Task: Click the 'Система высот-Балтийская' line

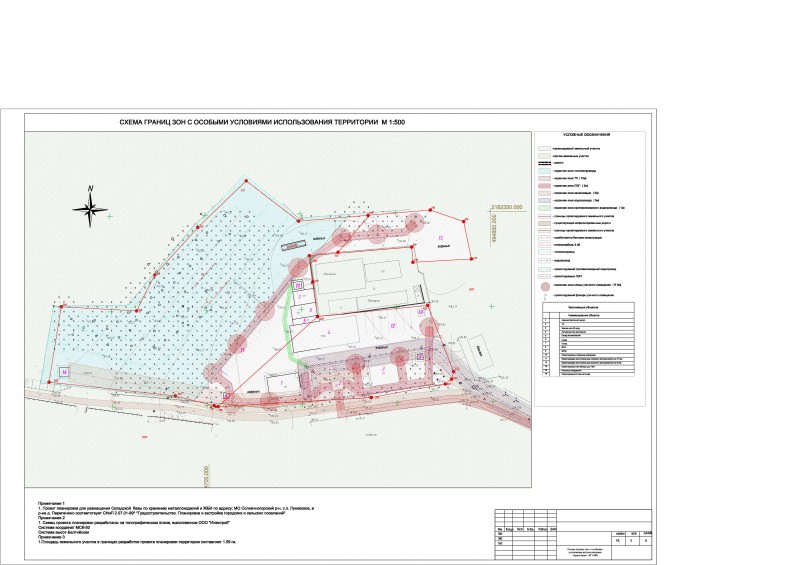Action: tap(64, 532)
